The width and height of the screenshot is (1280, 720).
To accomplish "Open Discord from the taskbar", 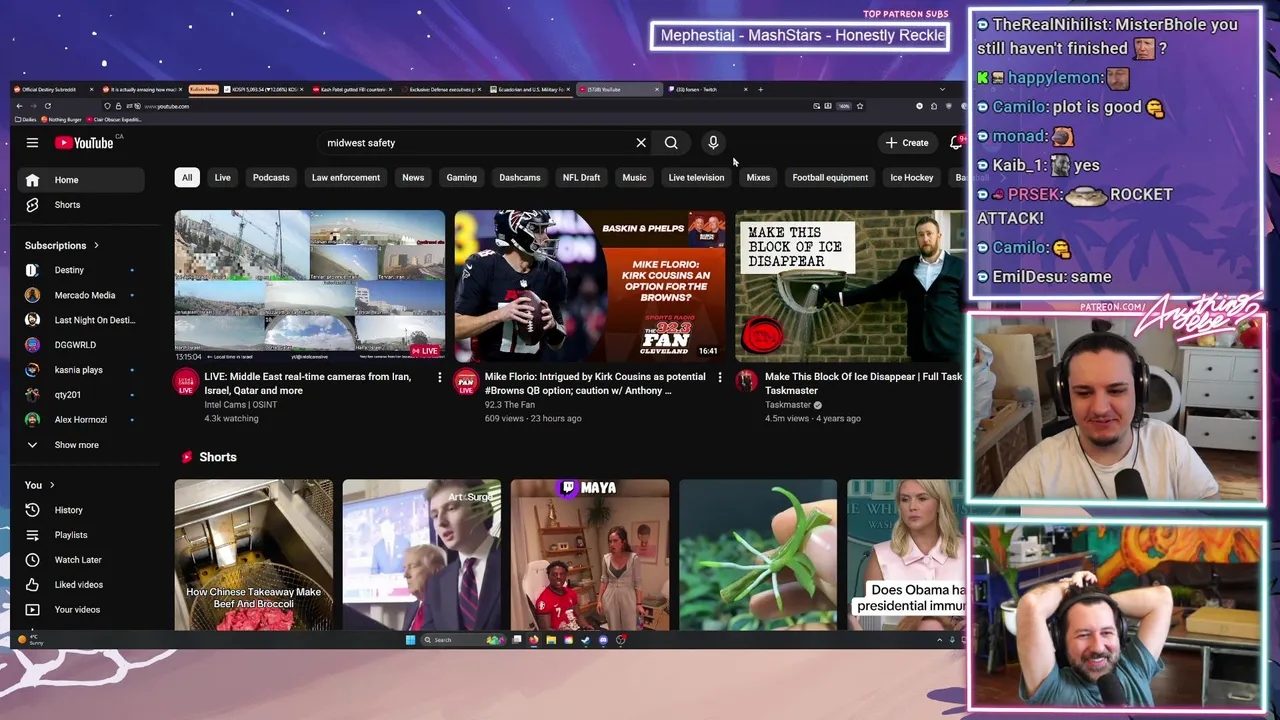I will pyautogui.click(x=603, y=640).
